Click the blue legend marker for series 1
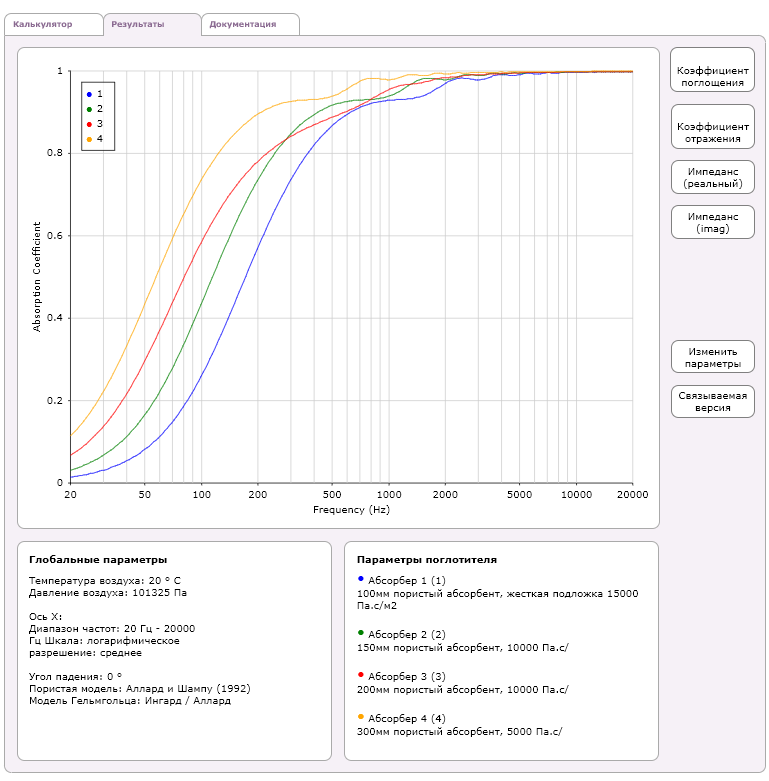The image size is (769, 781). [x=89, y=93]
